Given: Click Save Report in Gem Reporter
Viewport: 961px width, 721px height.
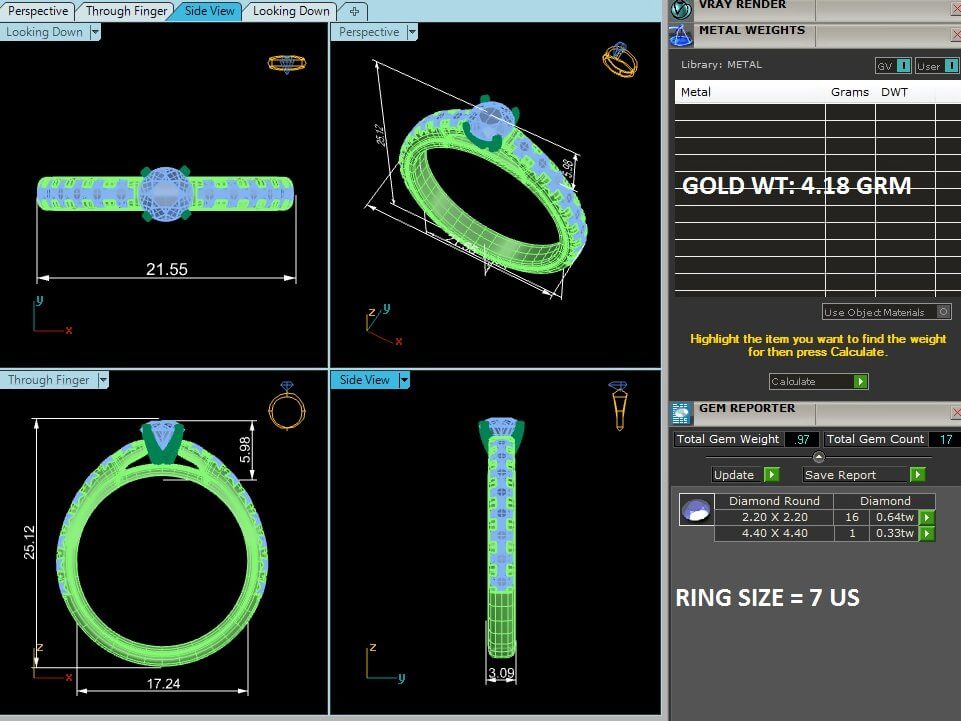Looking at the screenshot, I should click(x=864, y=475).
